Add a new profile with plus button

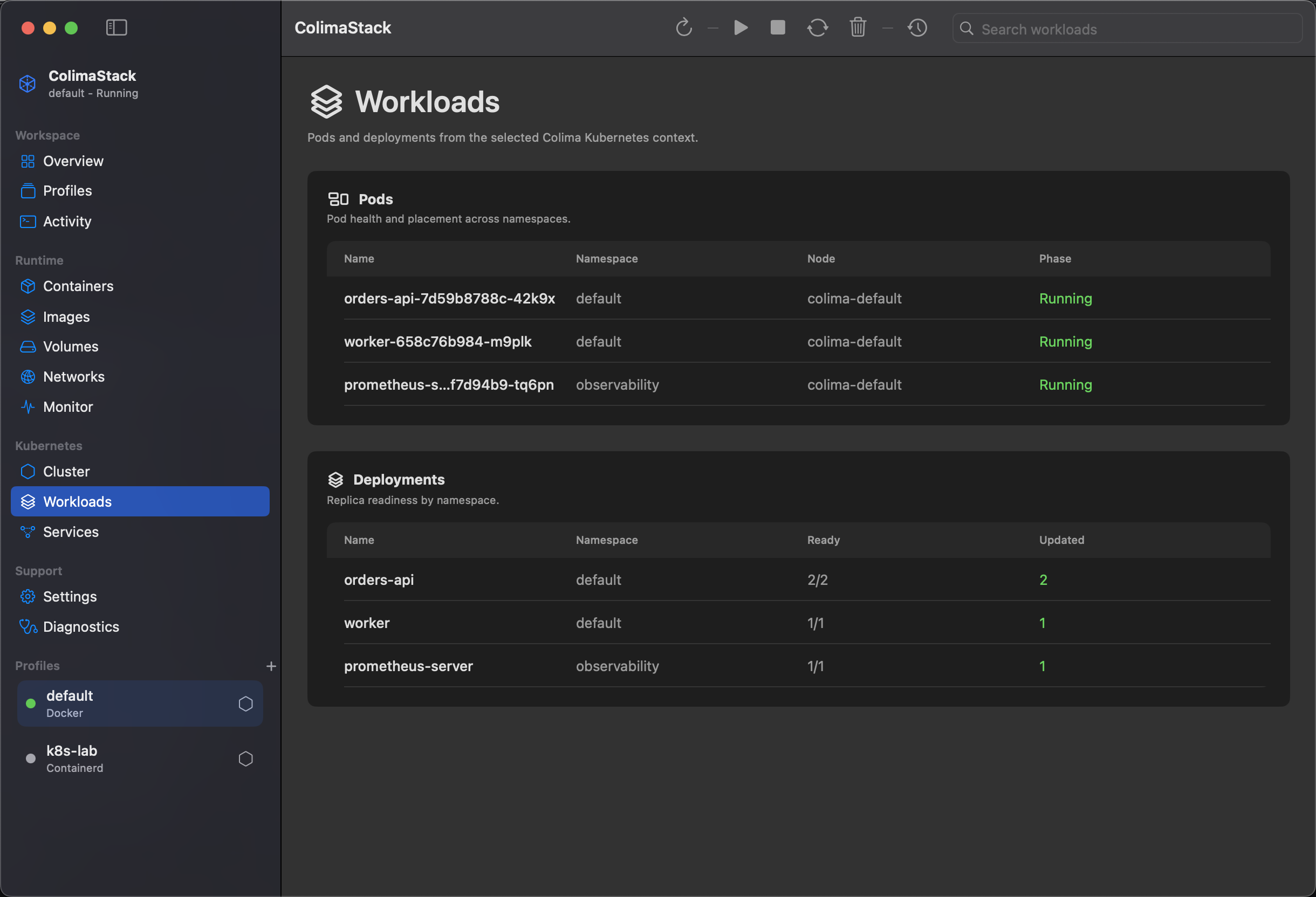(x=271, y=666)
